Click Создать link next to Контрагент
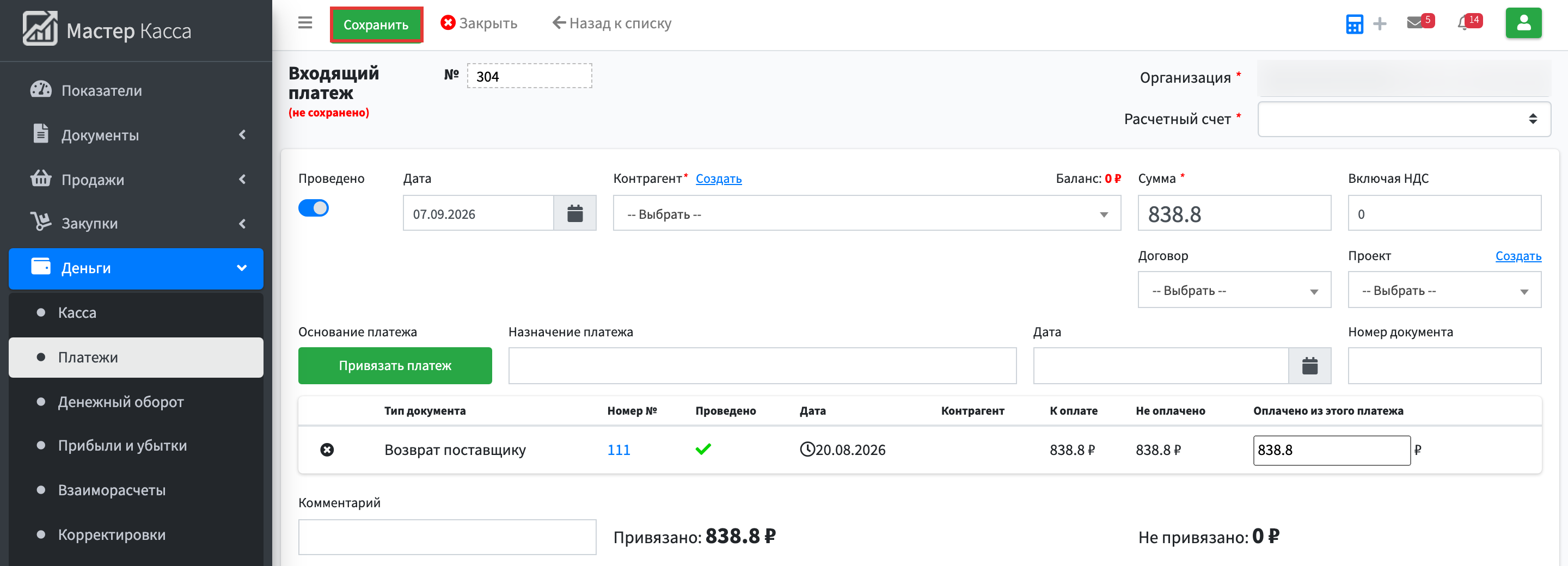Viewport: 1568px width, 566px height. pyautogui.click(x=718, y=179)
